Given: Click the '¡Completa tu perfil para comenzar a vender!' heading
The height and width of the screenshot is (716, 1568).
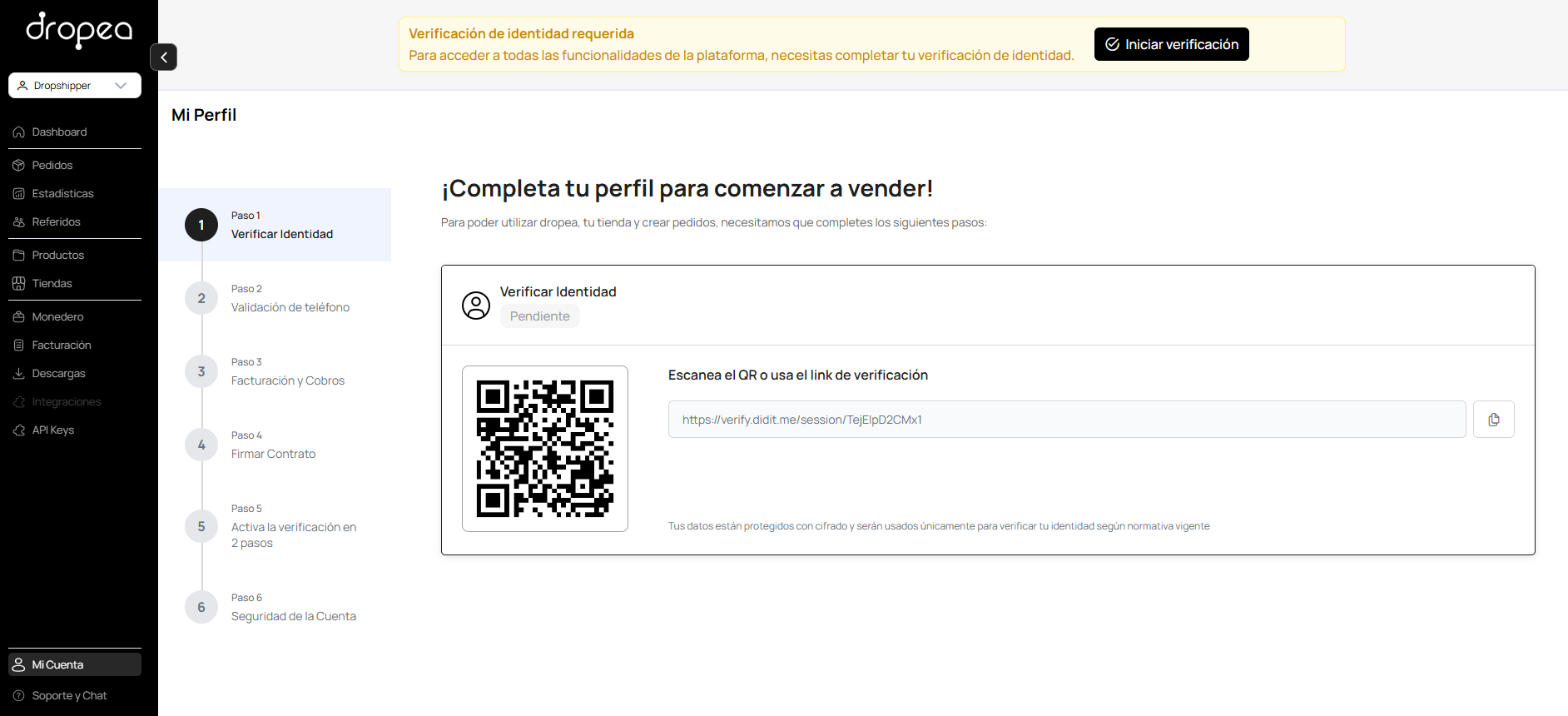Looking at the screenshot, I should 687,188.
